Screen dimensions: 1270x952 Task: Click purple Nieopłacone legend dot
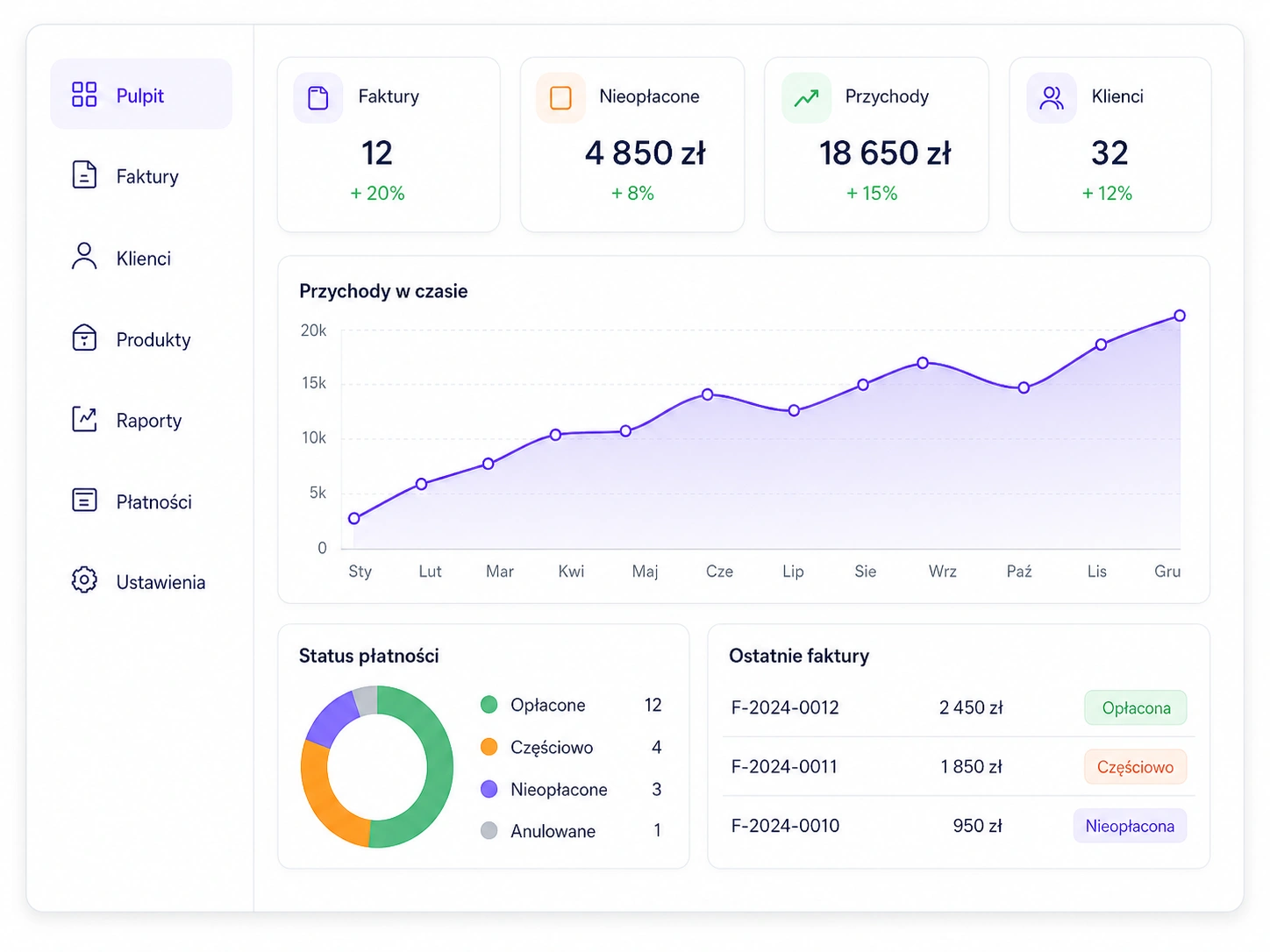coord(489,789)
